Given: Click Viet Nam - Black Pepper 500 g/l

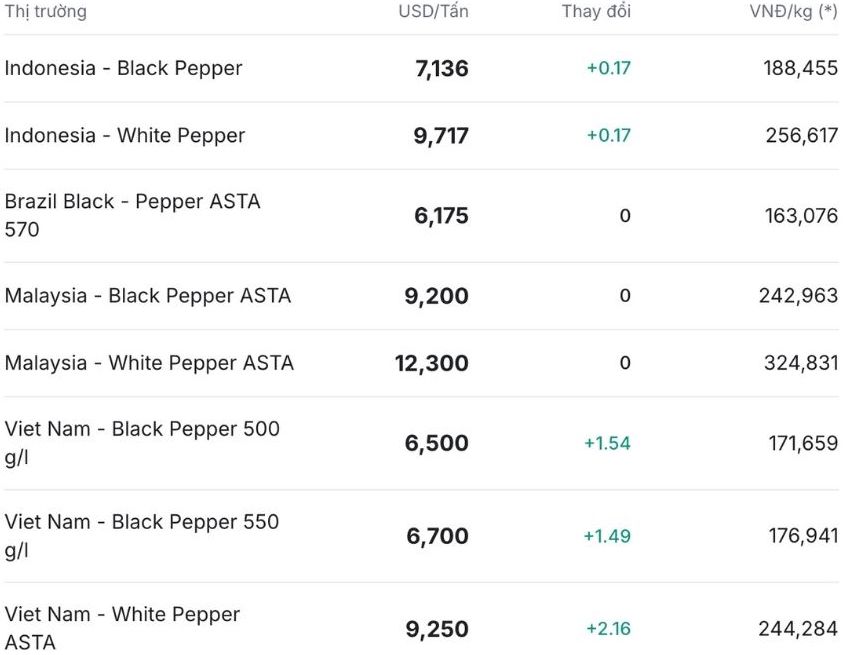Looking at the screenshot, I should tap(142, 442).
